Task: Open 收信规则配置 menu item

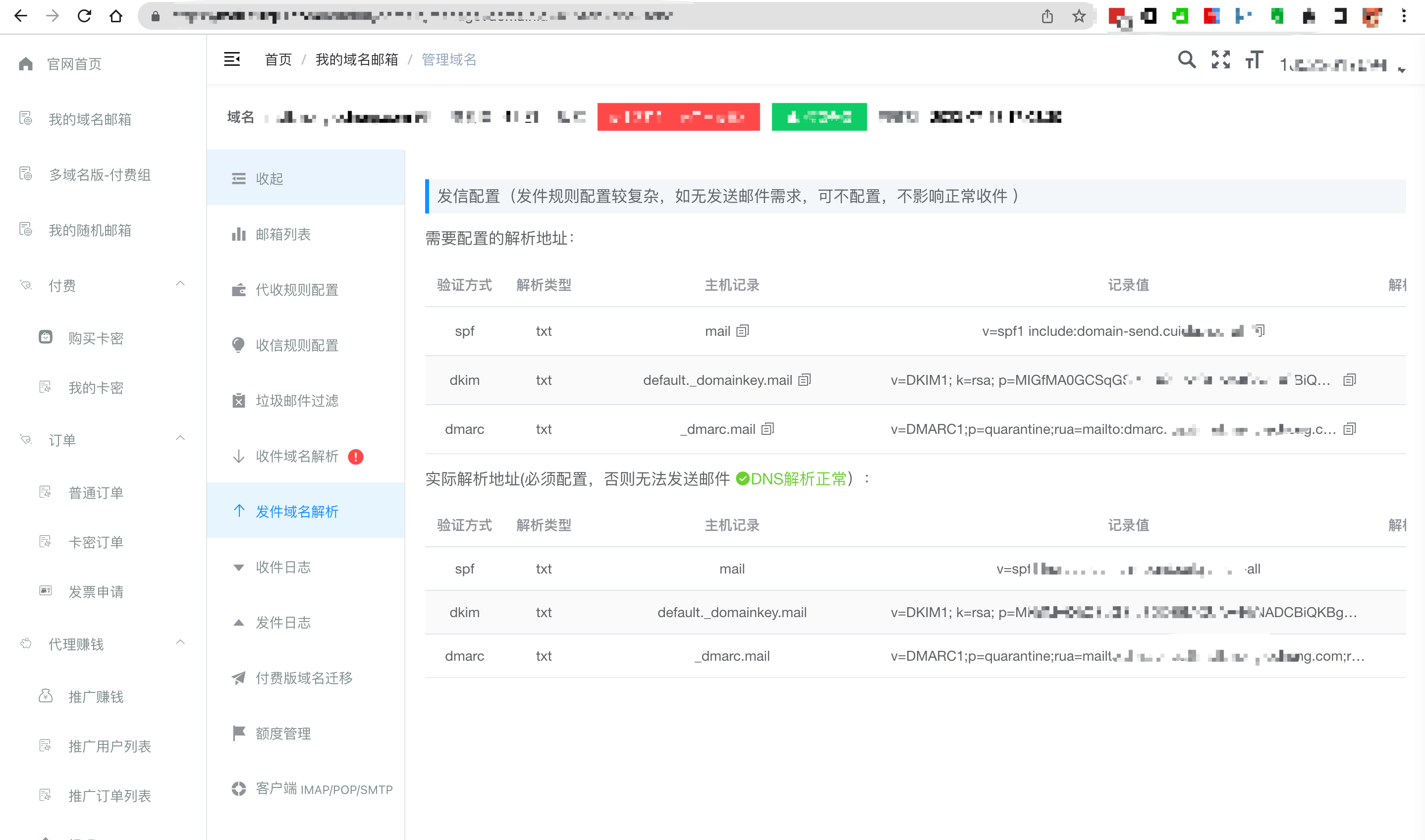Action: click(x=306, y=345)
